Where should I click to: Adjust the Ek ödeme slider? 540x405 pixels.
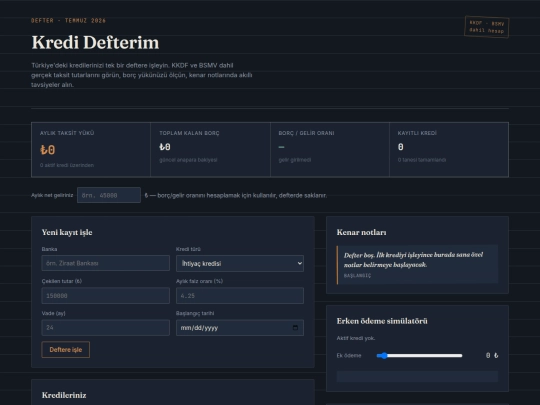coord(419,355)
